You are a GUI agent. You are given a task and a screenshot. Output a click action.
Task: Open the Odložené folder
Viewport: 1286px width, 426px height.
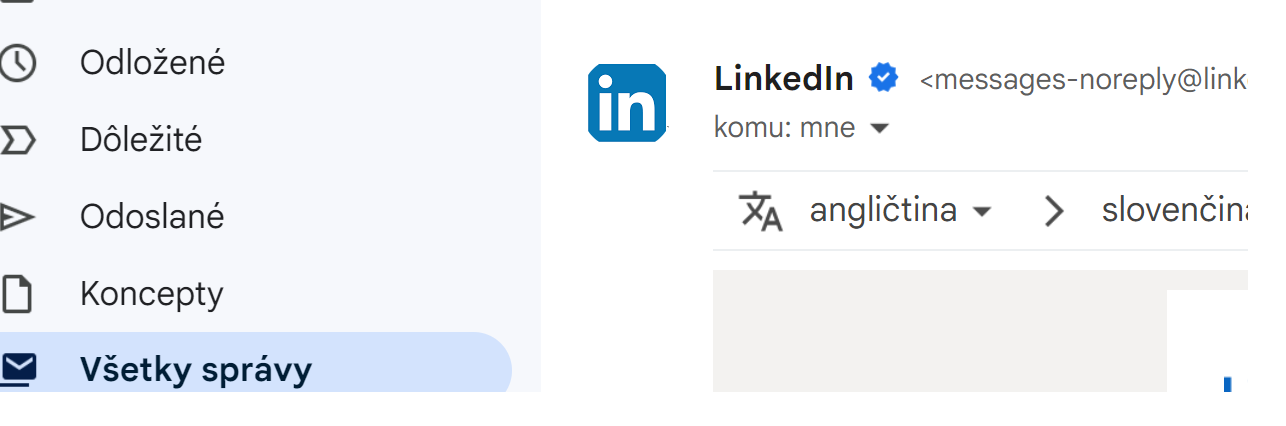click(x=152, y=63)
